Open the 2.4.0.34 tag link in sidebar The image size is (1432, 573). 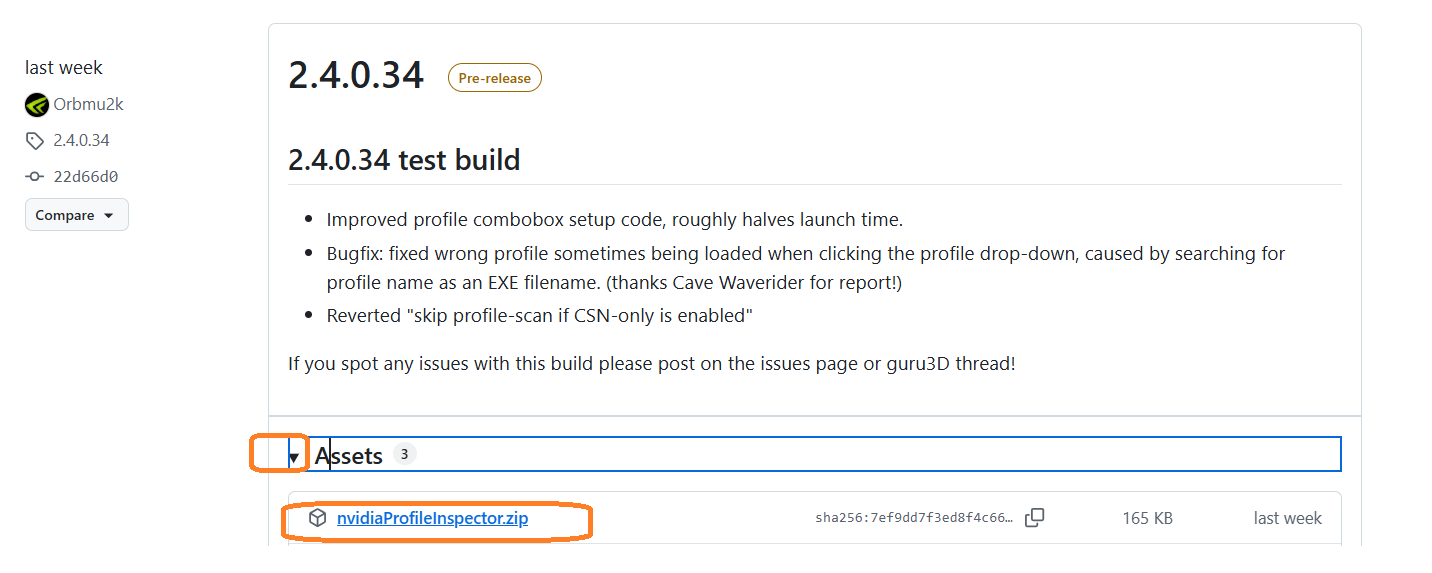tap(82, 140)
